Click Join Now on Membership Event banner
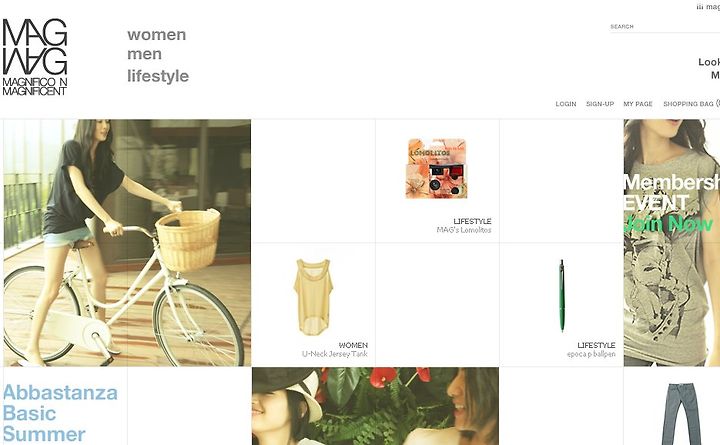 pyautogui.click(x=669, y=224)
